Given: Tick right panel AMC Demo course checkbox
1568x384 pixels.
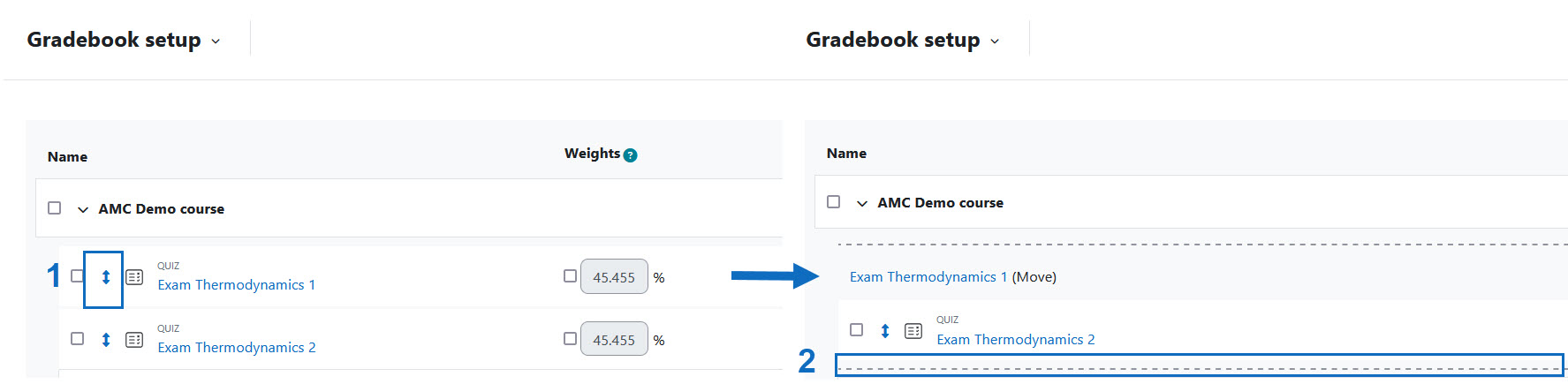Looking at the screenshot, I should (834, 202).
